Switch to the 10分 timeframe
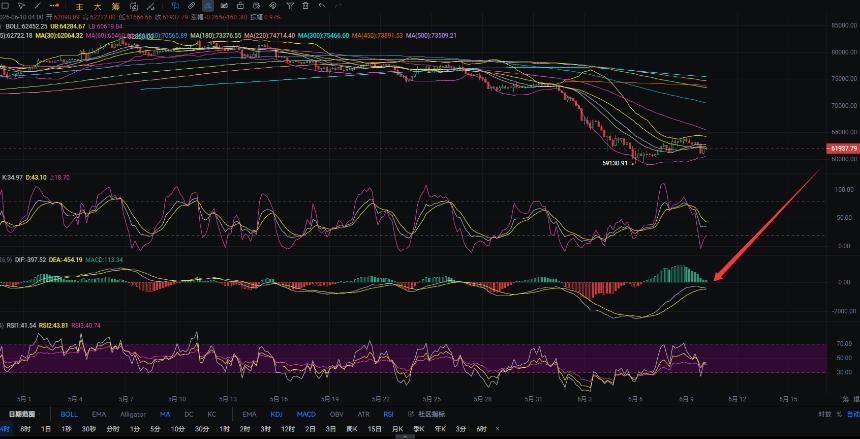 178,429
